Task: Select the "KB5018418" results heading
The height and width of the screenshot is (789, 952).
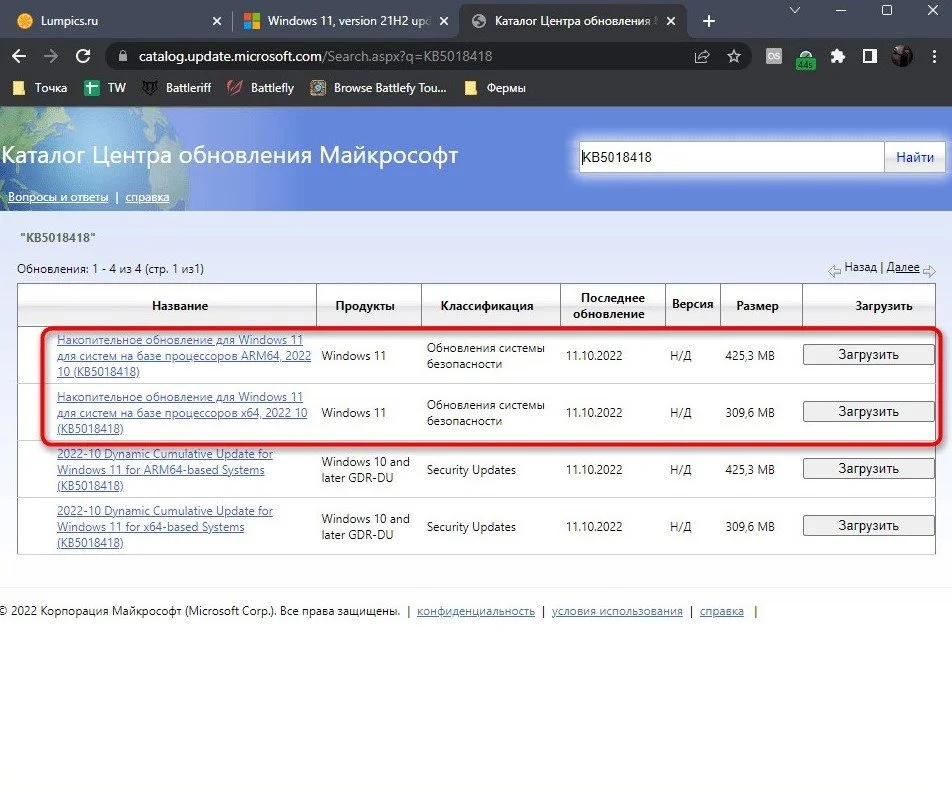Action: 58,237
